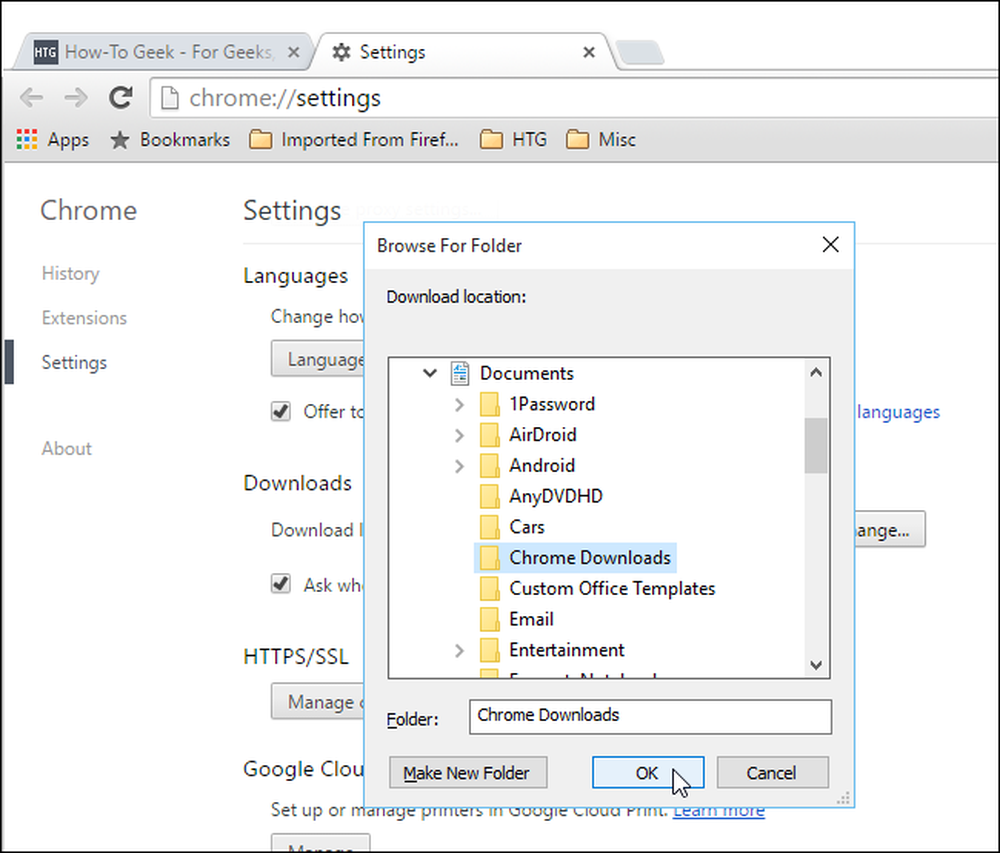Toggle the Ask where to save checkbox
1000x853 pixels.
281,583
